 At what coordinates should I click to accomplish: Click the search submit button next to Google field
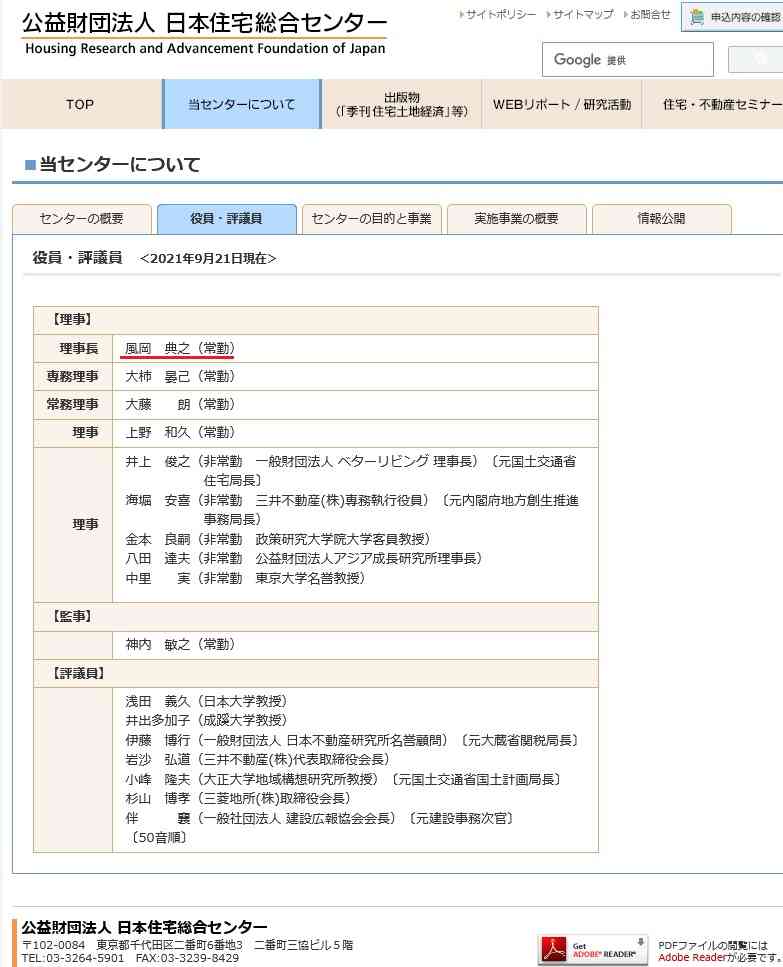point(756,59)
